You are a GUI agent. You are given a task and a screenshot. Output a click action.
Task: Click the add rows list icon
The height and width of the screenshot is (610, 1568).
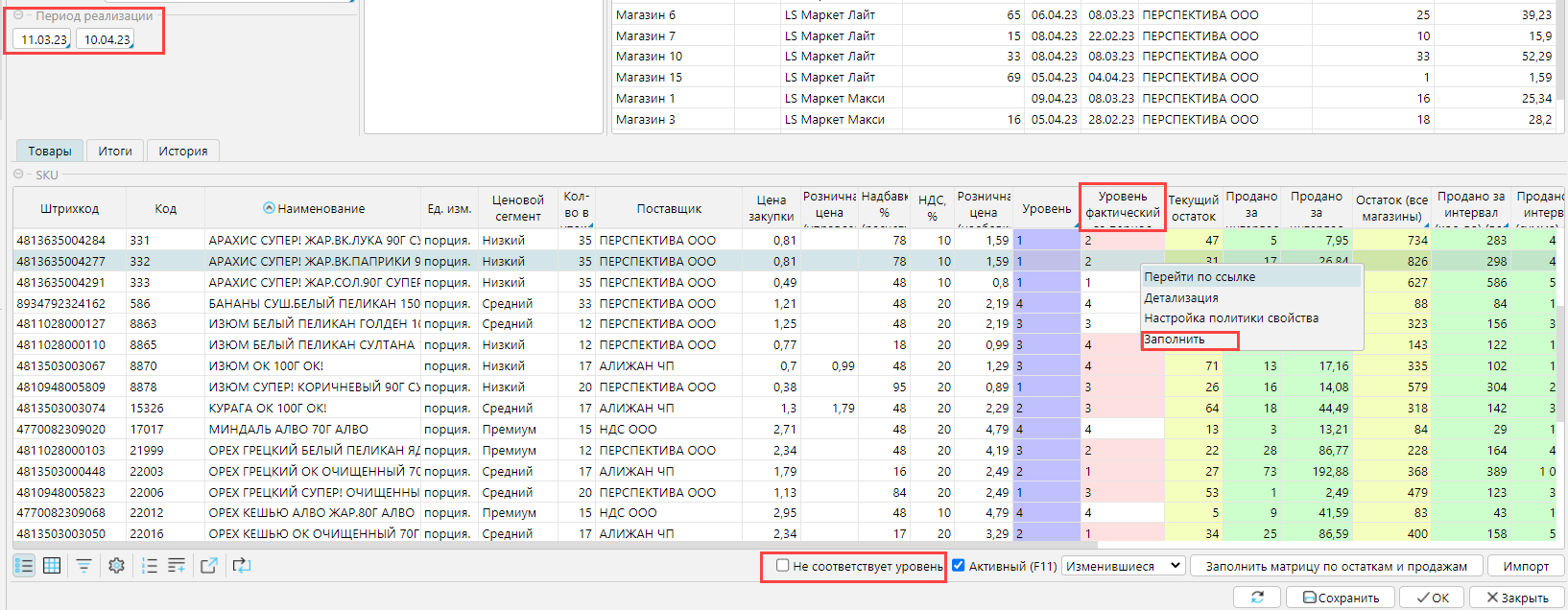(177, 566)
